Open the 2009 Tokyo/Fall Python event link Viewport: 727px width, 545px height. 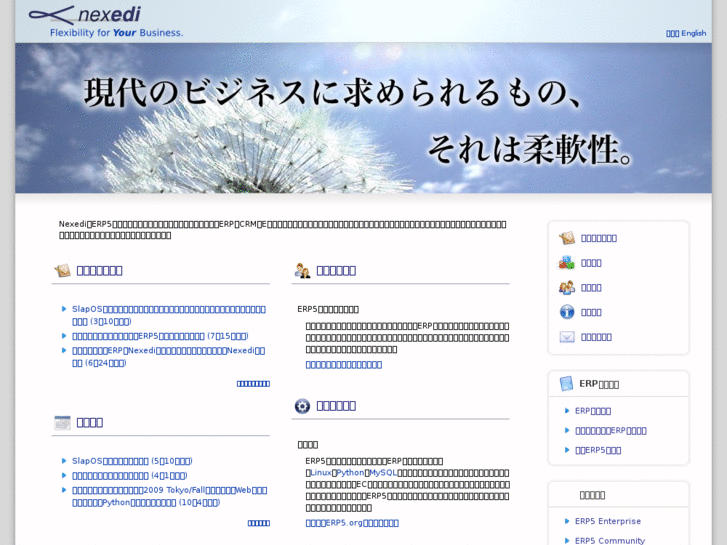(x=169, y=496)
